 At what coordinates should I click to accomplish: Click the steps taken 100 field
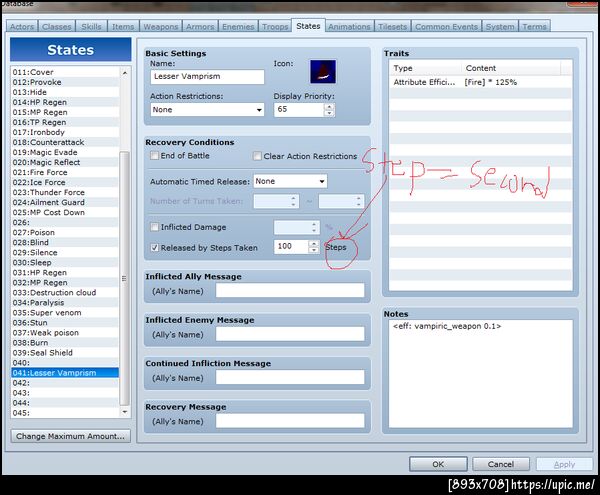pyautogui.click(x=291, y=246)
